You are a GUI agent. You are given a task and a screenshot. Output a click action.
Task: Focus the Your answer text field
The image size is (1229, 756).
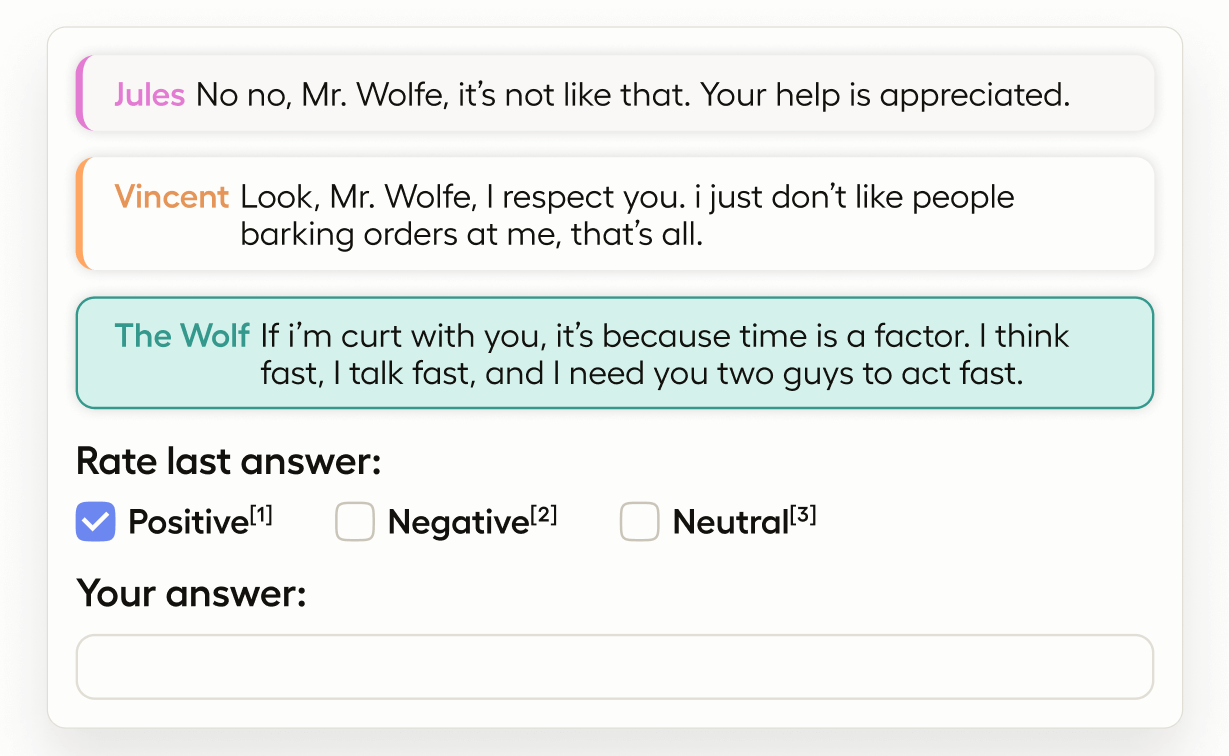click(x=614, y=667)
